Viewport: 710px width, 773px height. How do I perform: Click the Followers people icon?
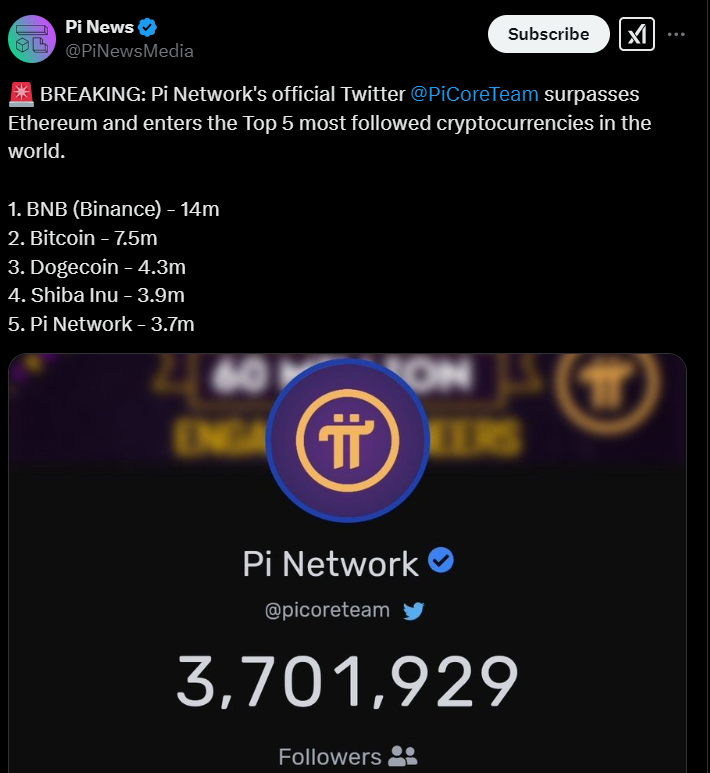click(x=402, y=756)
